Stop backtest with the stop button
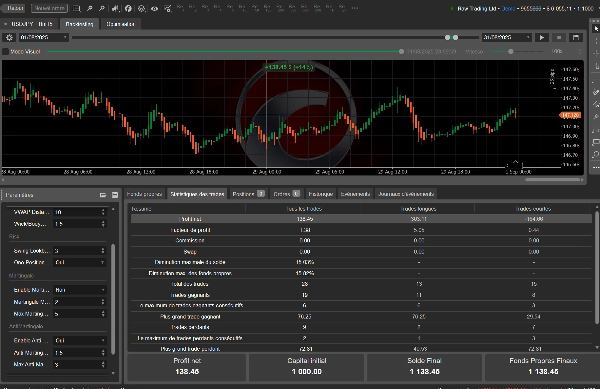This screenshot has height=389, width=600. (559, 37)
